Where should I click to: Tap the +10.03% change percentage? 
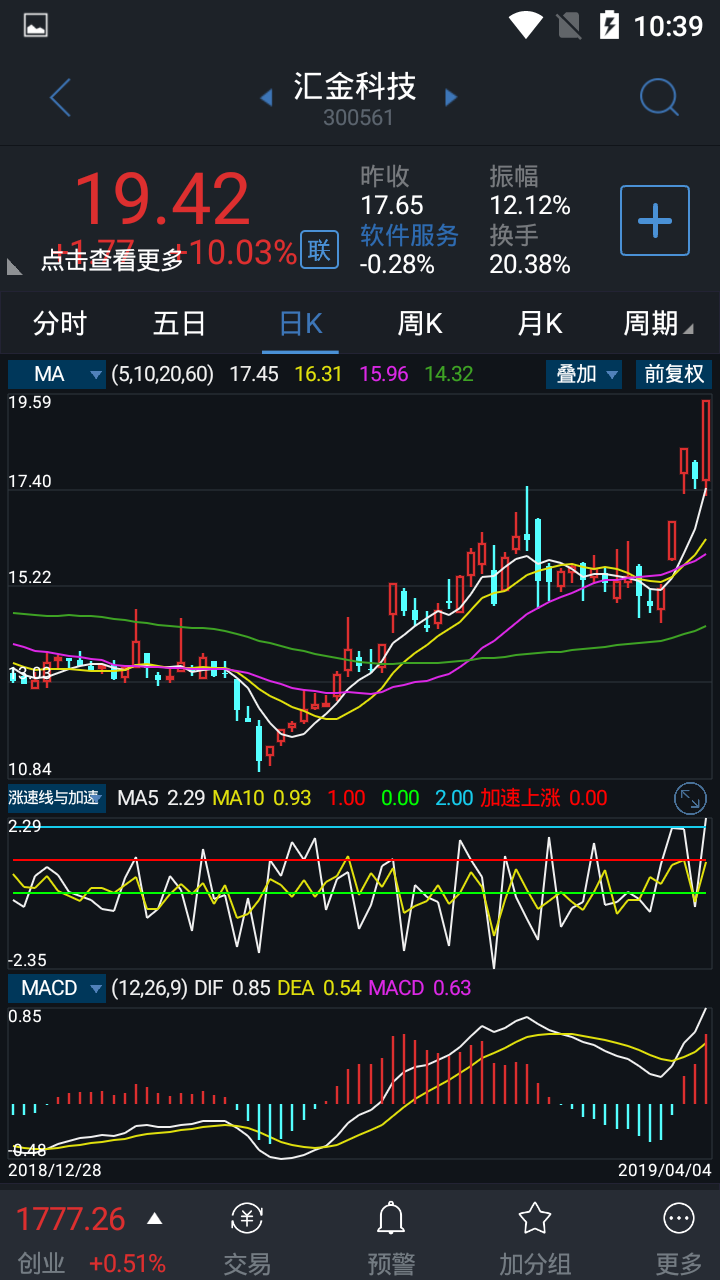(236, 252)
